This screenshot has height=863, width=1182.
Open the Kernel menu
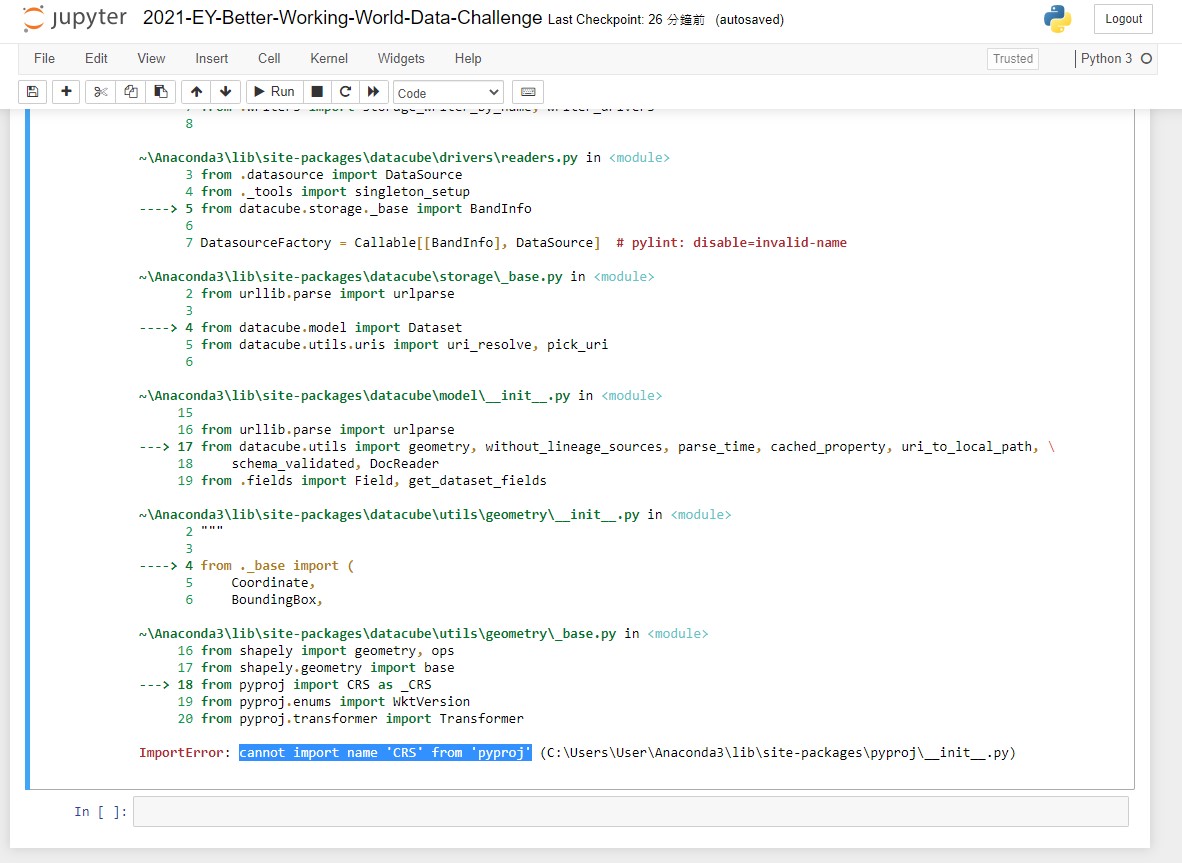pyautogui.click(x=329, y=58)
